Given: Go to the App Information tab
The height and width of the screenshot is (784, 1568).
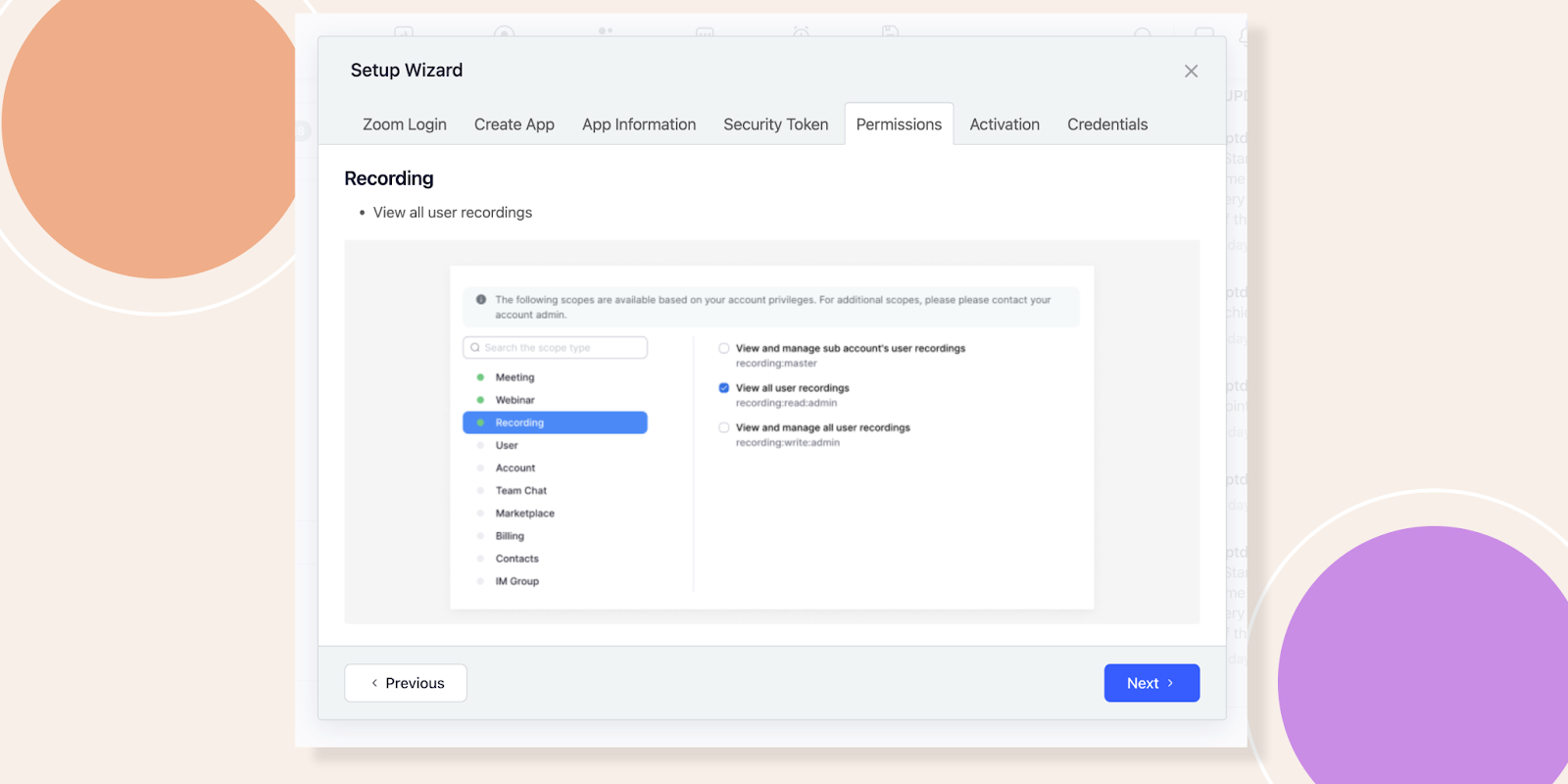Looking at the screenshot, I should [639, 124].
